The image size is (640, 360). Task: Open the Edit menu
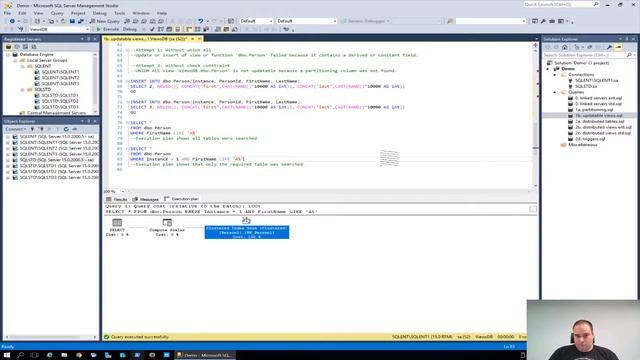point(22,13)
